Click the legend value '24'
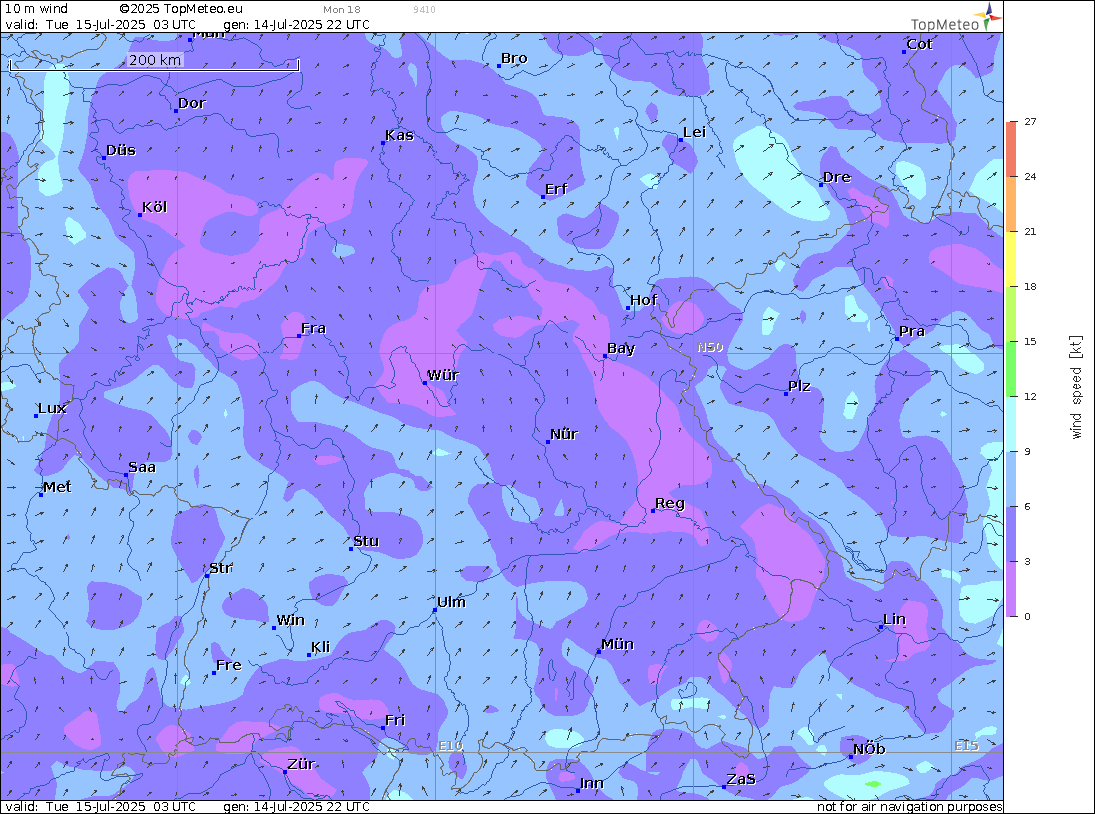Image resolution: width=1095 pixels, height=814 pixels. 1030,177
